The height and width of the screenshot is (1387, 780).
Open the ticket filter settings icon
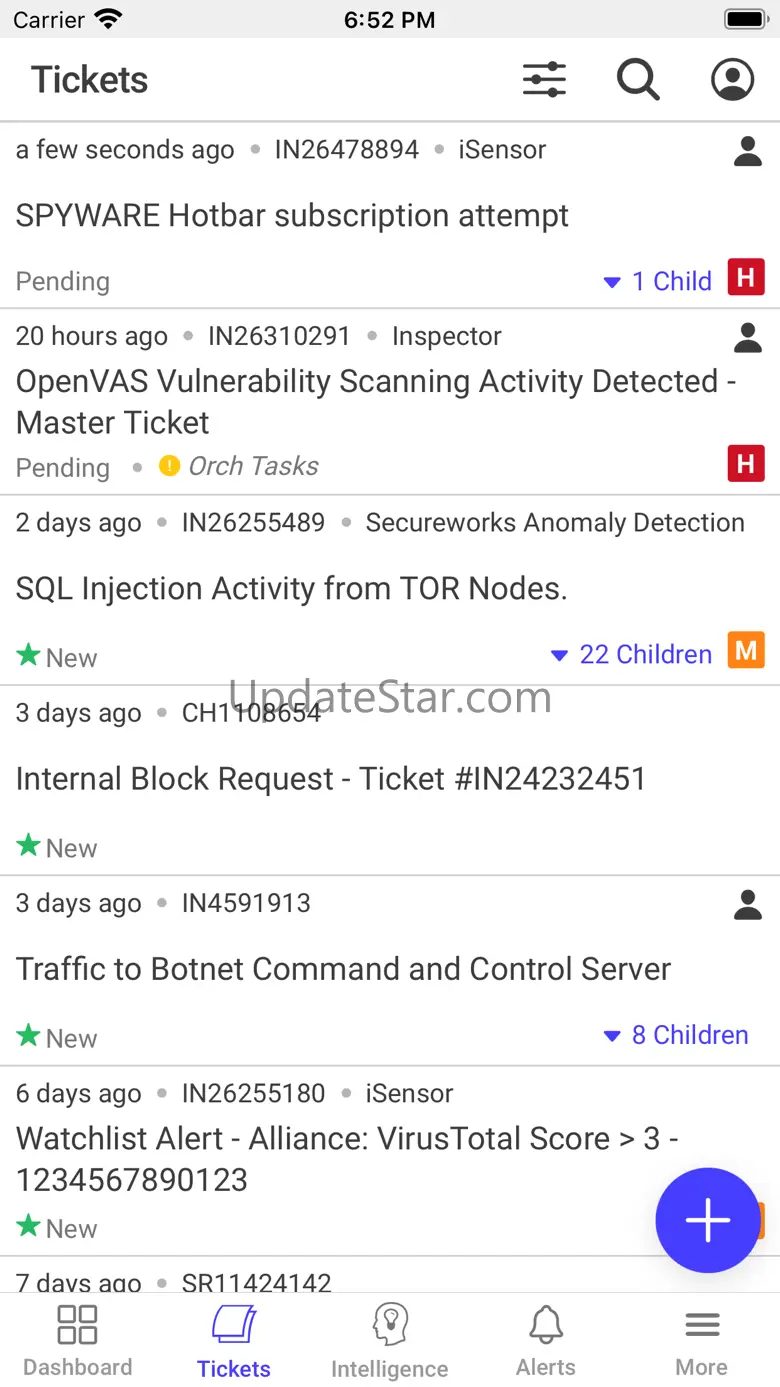544,80
